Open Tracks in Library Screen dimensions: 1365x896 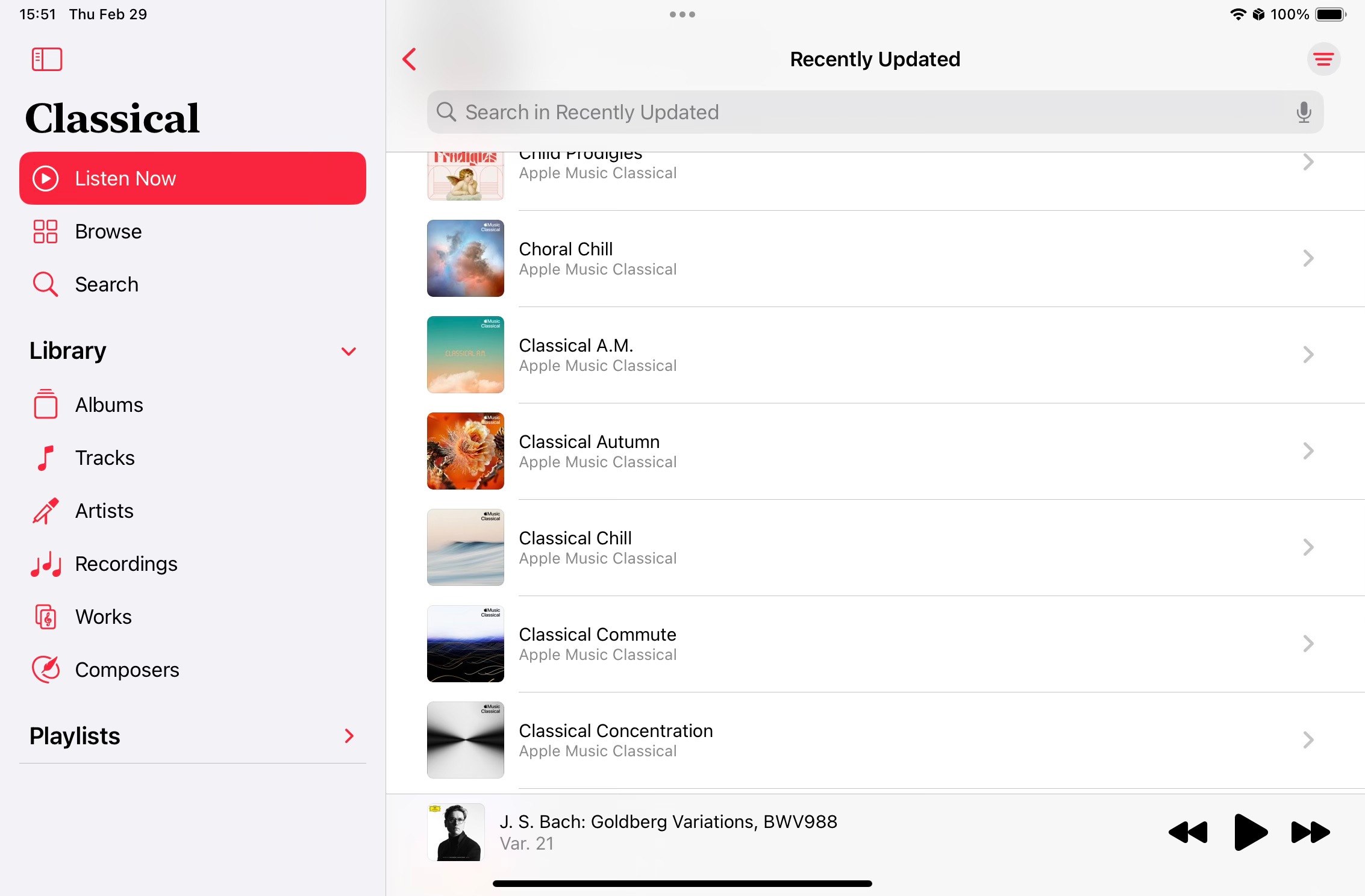point(193,458)
